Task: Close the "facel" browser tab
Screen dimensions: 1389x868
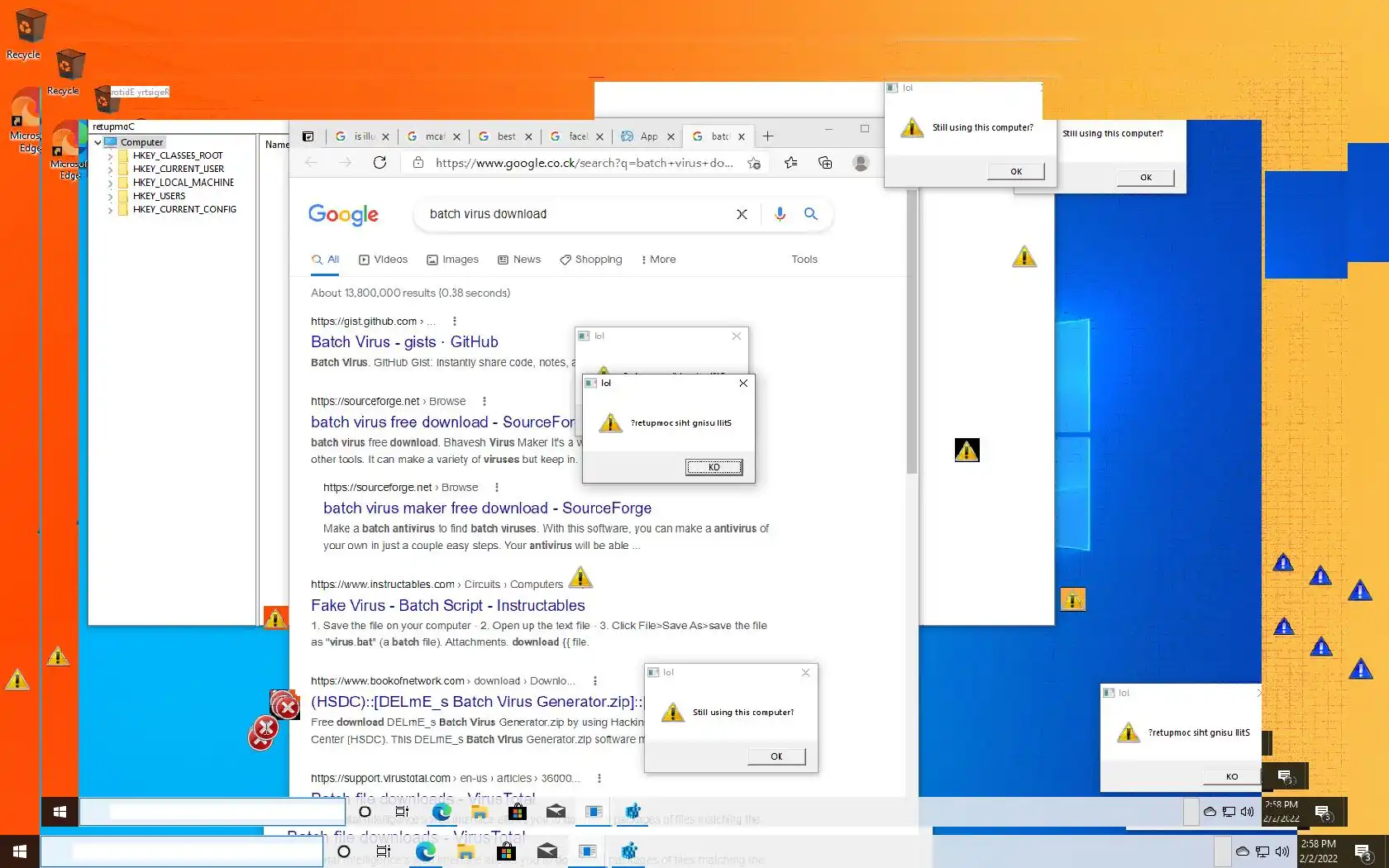Action: point(599,136)
